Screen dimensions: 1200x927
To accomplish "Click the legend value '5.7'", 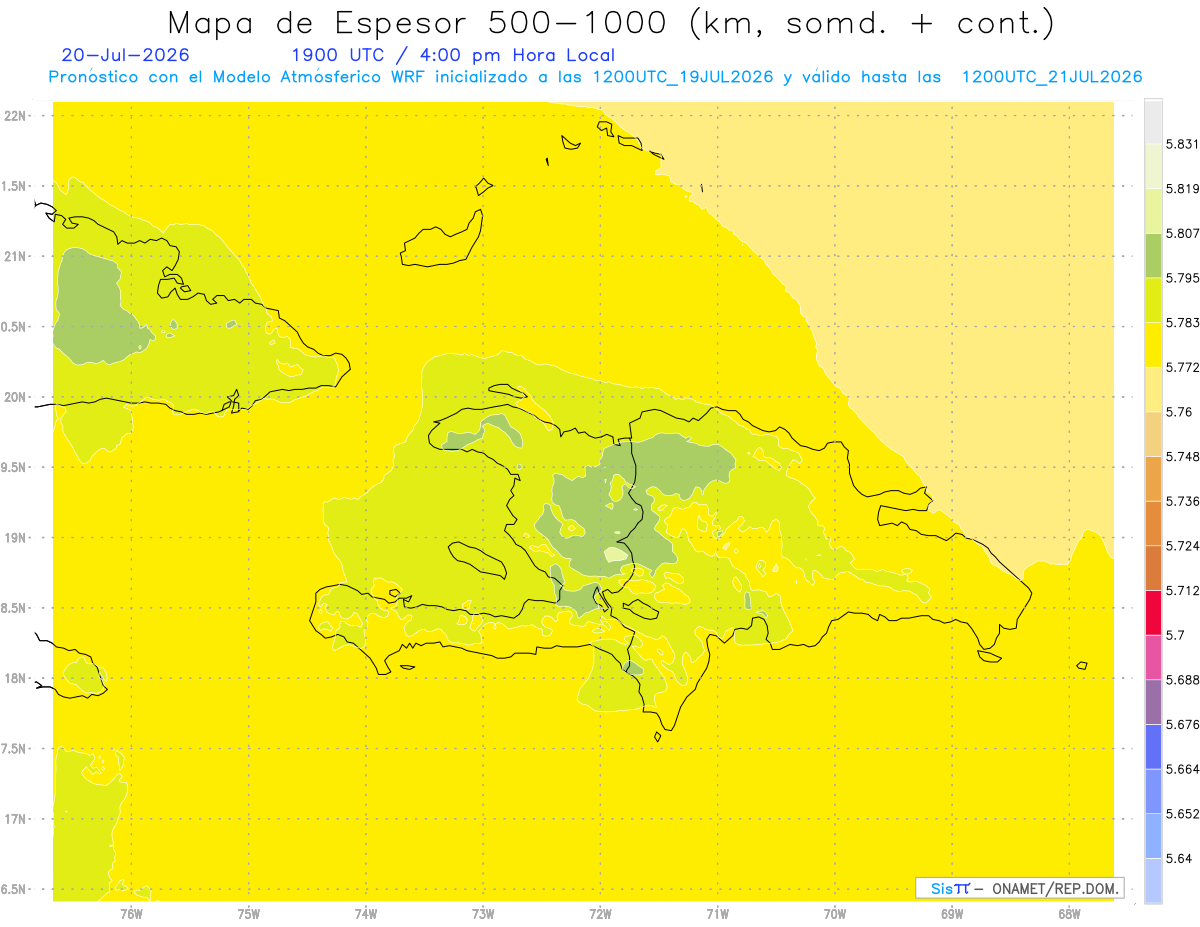I will (1174, 635).
